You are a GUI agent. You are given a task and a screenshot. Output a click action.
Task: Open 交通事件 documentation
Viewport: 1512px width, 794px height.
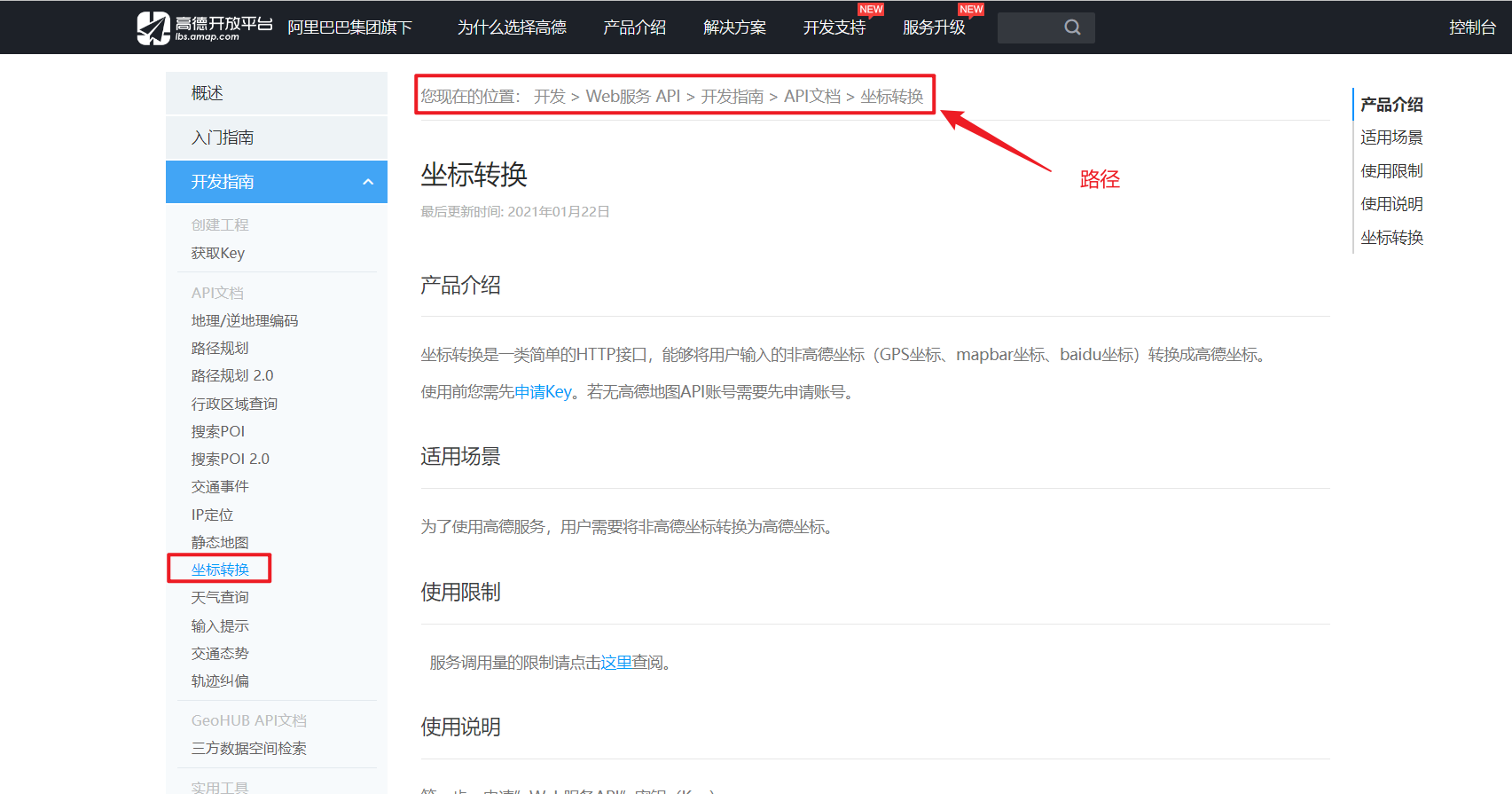[220, 486]
